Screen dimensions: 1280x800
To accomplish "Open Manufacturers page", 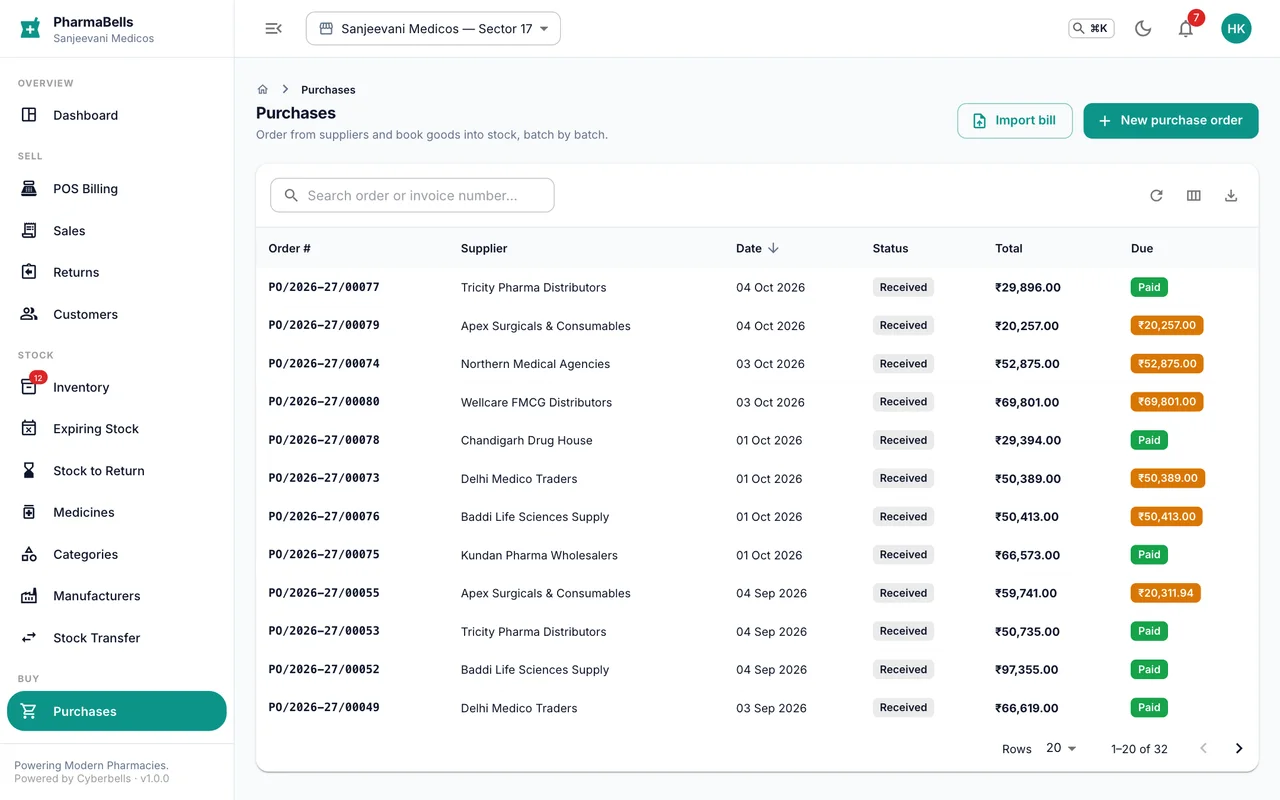I will click(x=117, y=596).
